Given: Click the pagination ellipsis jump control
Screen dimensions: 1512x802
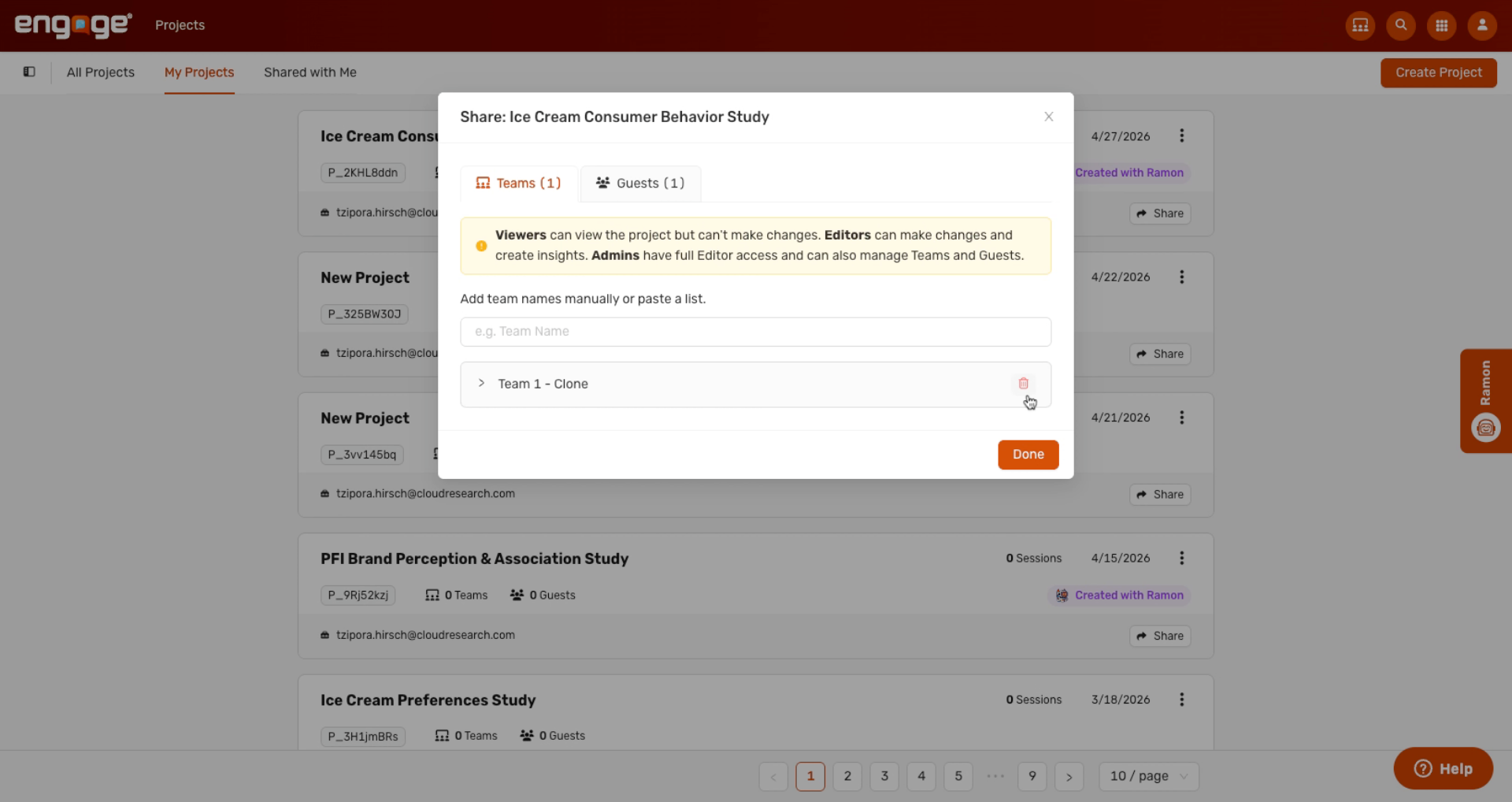Looking at the screenshot, I should click(995, 776).
